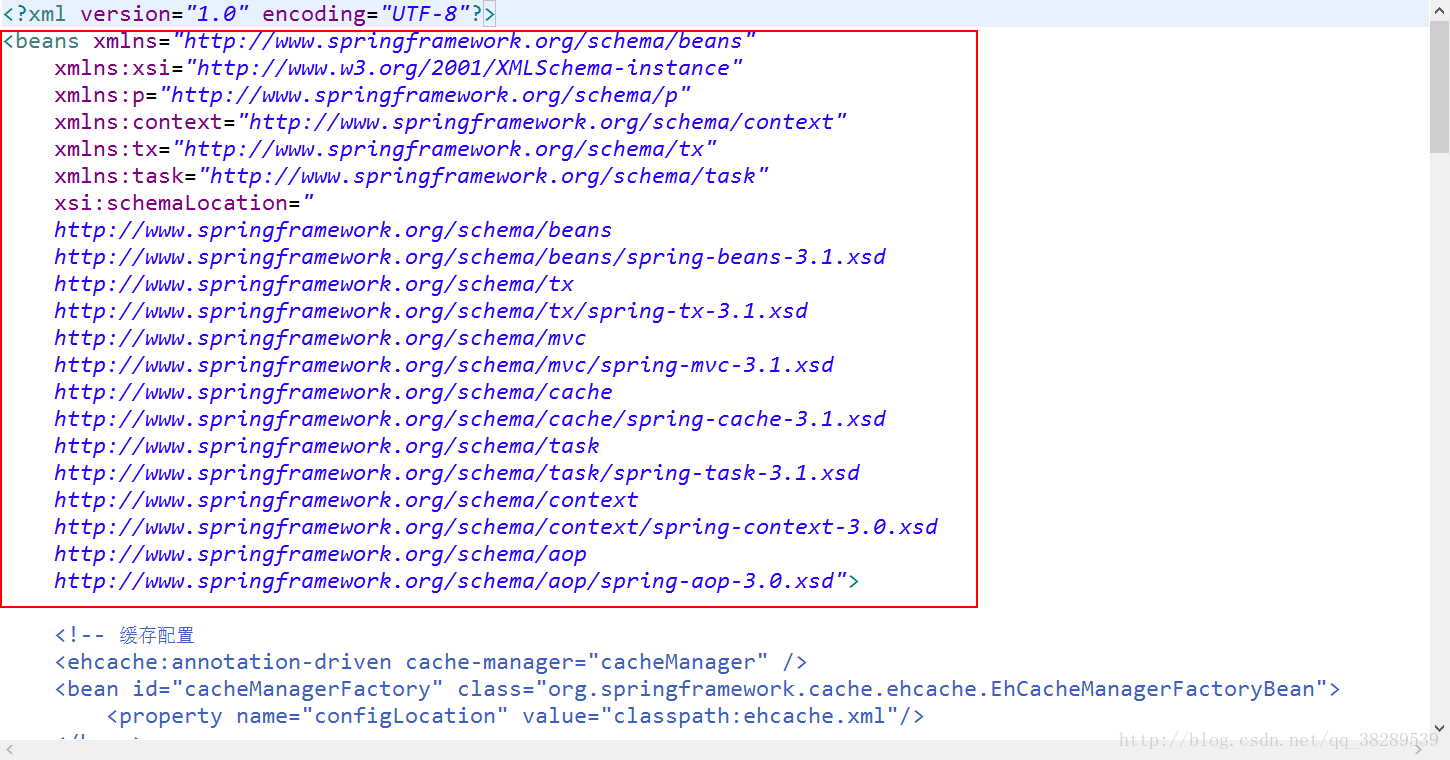Place cursor on the beans xmlns line
This screenshot has height=760, width=1450.
[x=380, y=42]
